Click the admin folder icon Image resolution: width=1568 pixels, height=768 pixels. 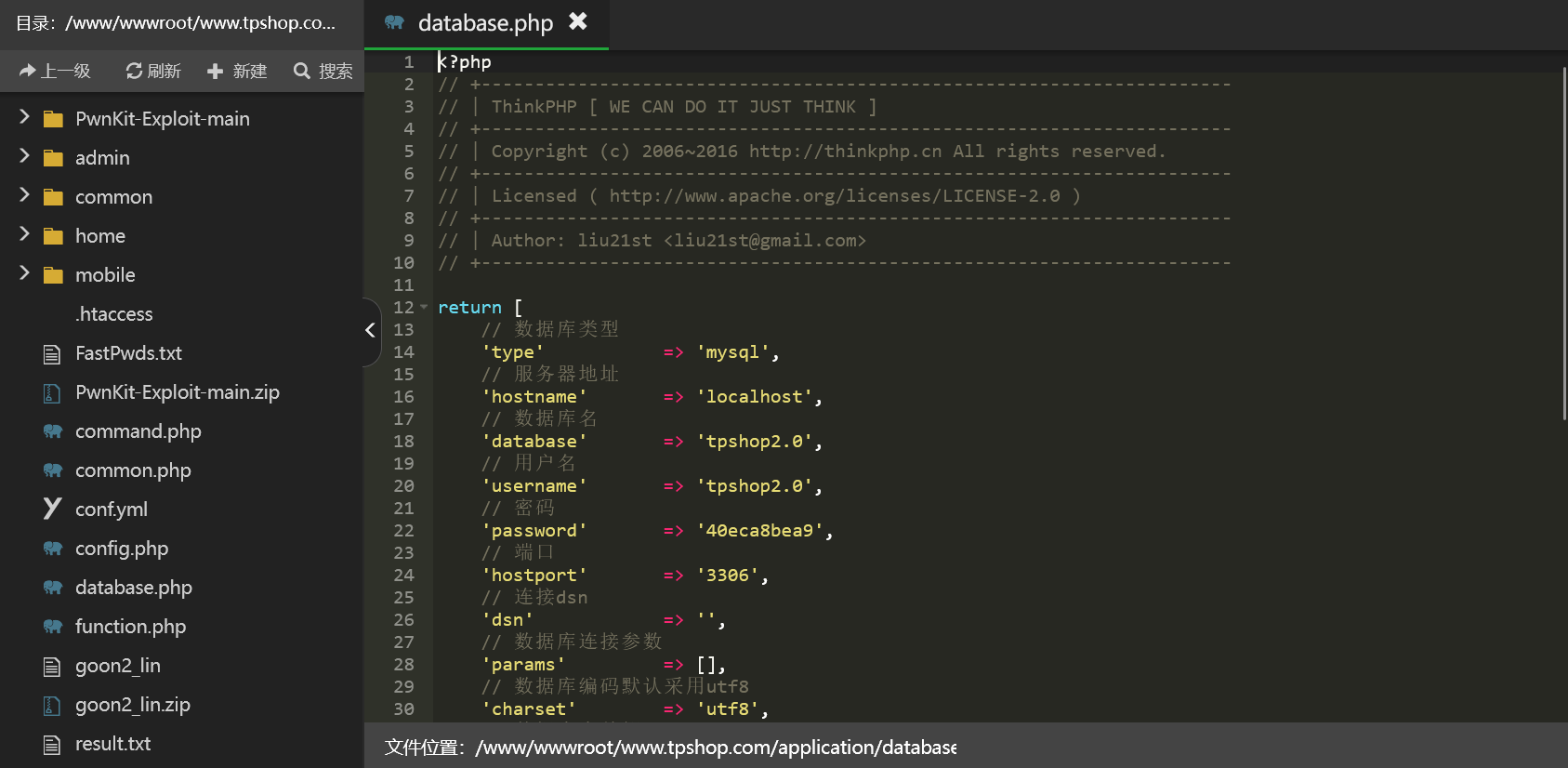[53, 158]
